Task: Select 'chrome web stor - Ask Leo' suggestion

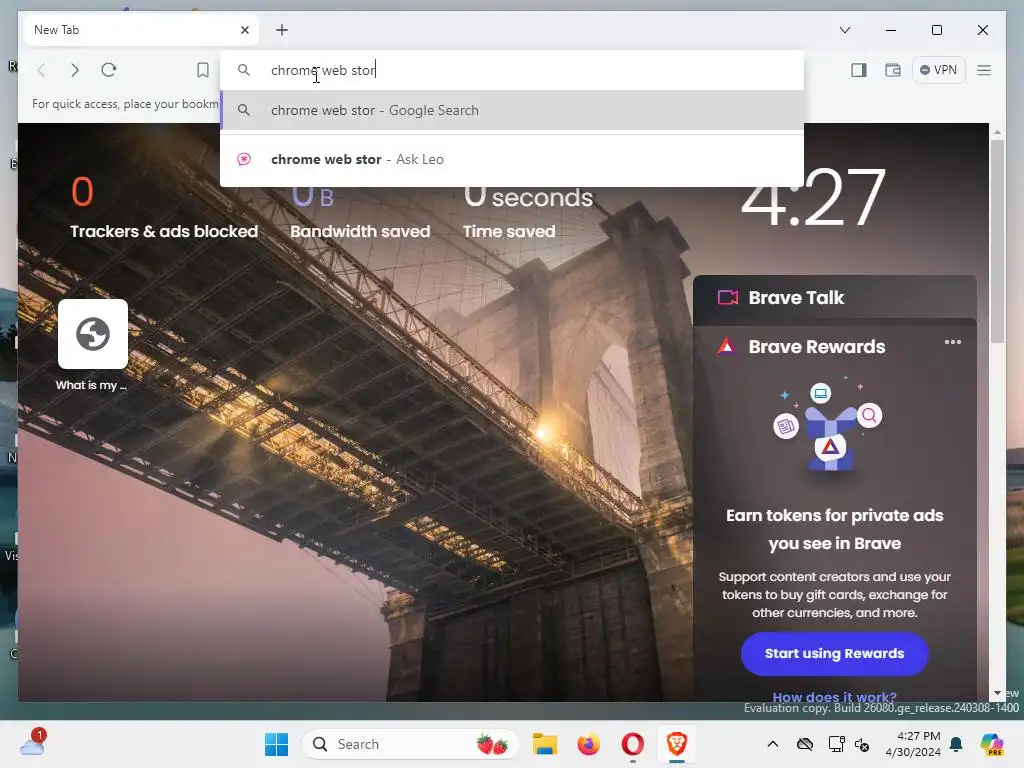Action: (x=512, y=159)
